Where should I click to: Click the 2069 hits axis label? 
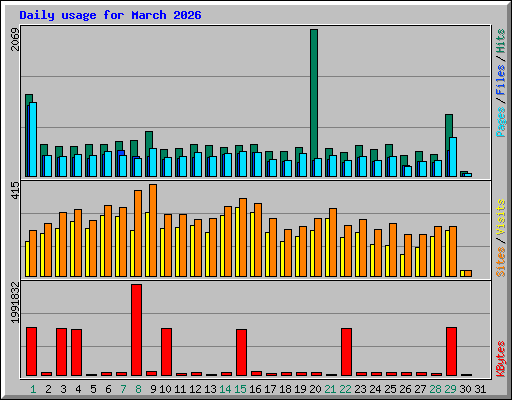(x=15, y=39)
